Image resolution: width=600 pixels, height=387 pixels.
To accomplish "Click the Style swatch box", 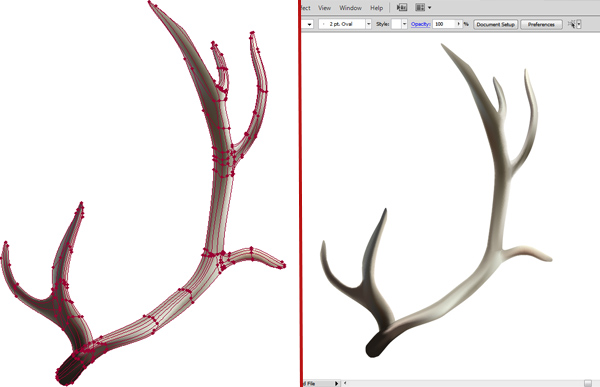I will click(396, 24).
